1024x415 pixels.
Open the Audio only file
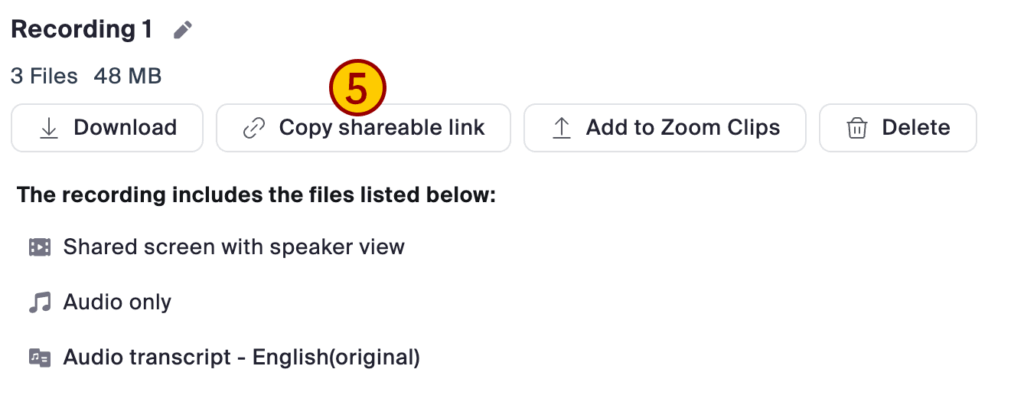(x=117, y=302)
